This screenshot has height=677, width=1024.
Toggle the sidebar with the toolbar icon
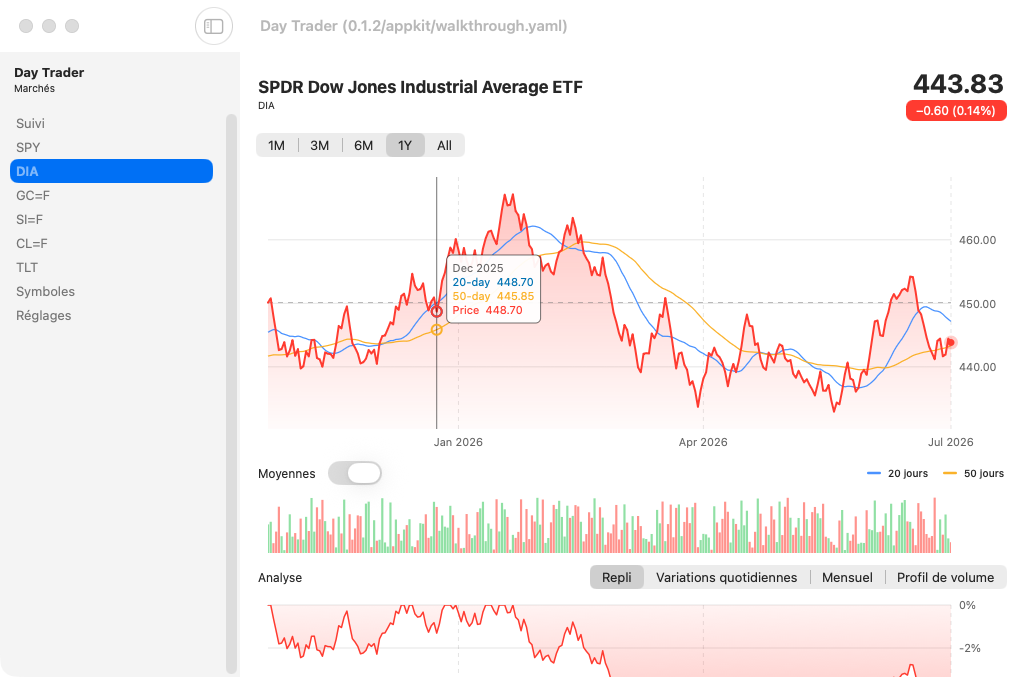214,26
